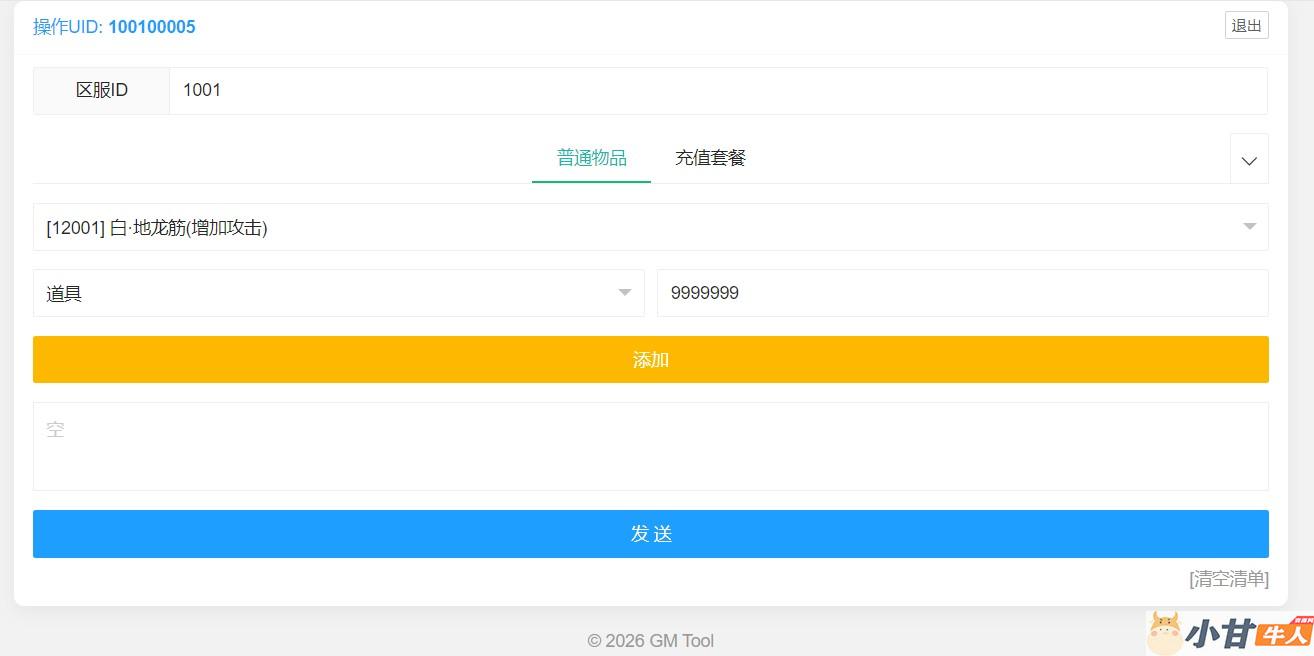
Task: Click the 区服ID field label
Action: pos(102,91)
